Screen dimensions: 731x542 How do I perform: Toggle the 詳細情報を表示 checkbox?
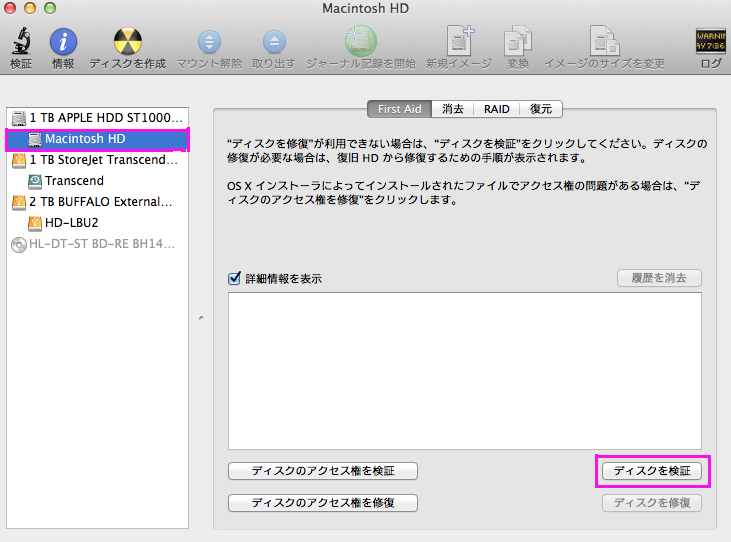coord(234,278)
